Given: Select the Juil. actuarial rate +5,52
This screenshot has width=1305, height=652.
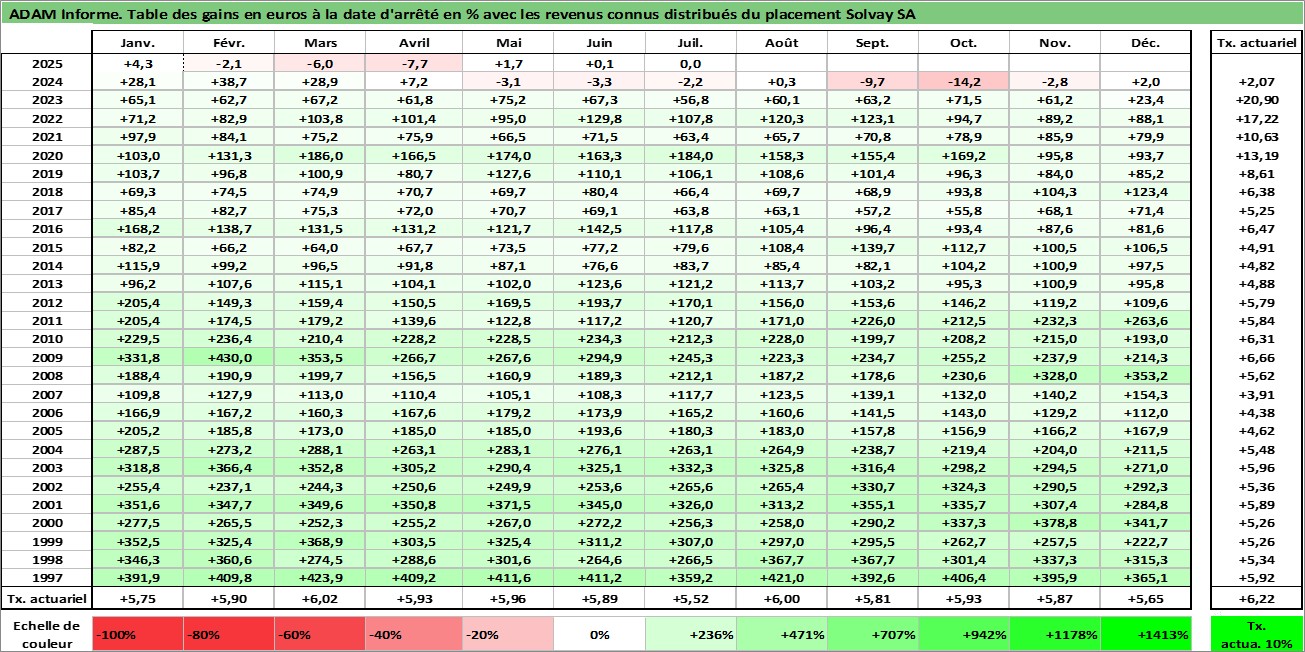Looking at the screenshot, I should click(x=691, y=598).
